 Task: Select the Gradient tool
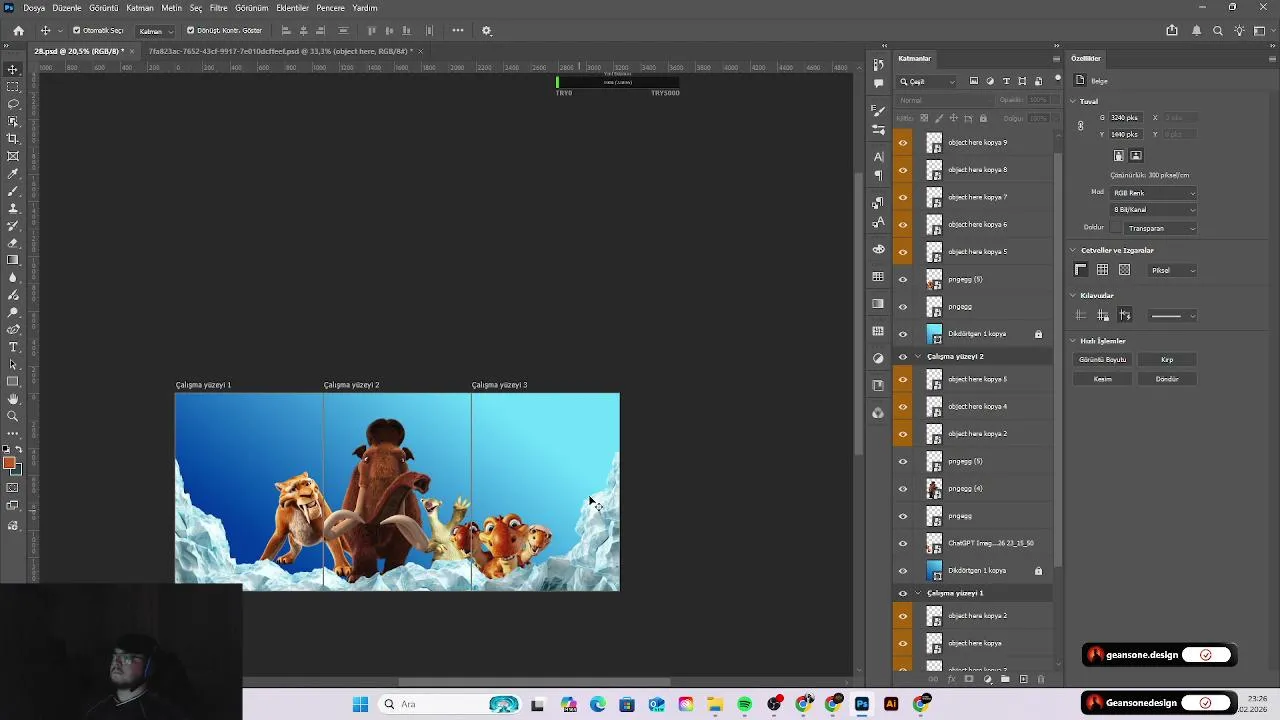pyautogui.click(x=13, y=260)
